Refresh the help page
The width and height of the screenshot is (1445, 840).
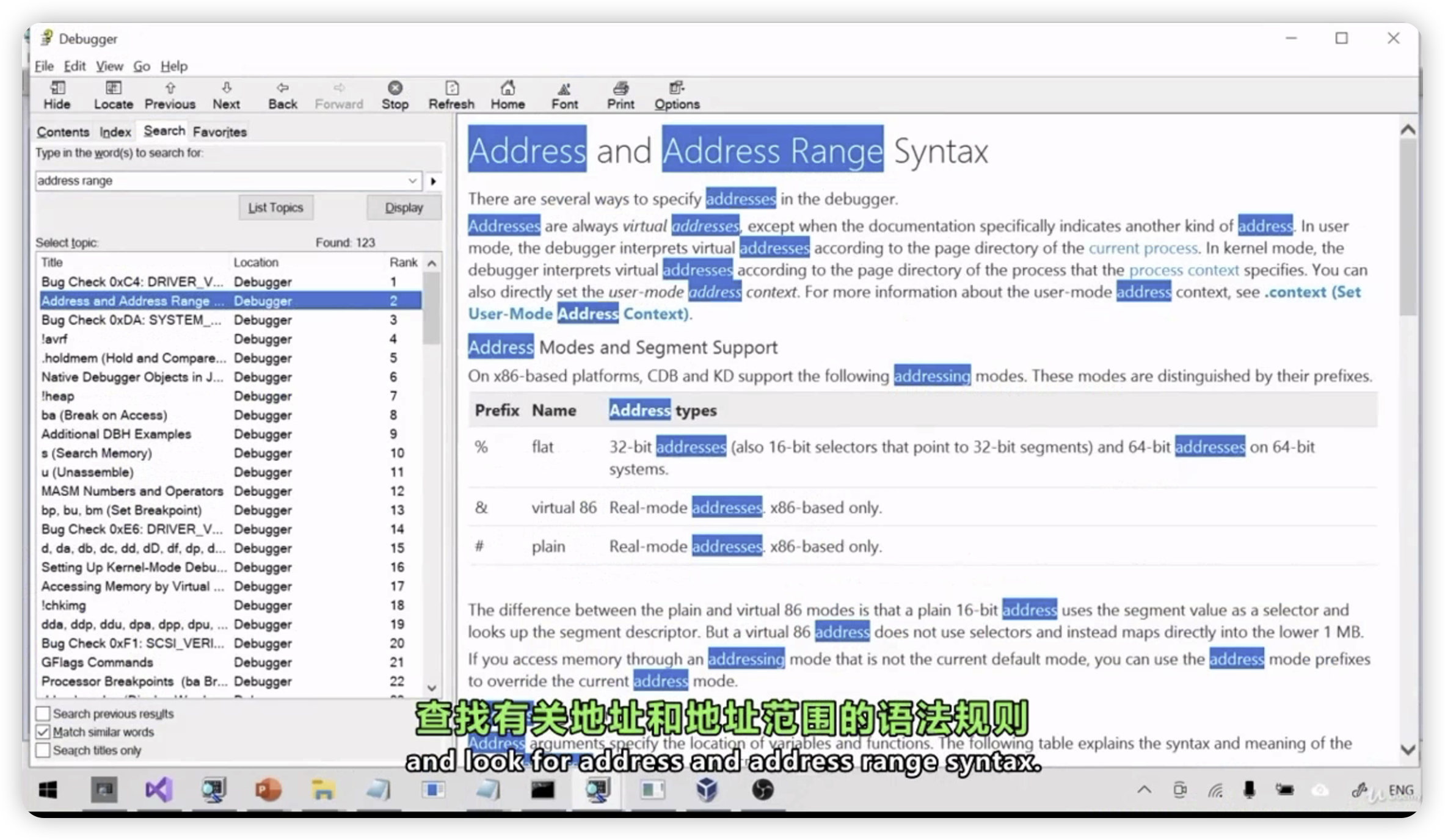[451, 95]
